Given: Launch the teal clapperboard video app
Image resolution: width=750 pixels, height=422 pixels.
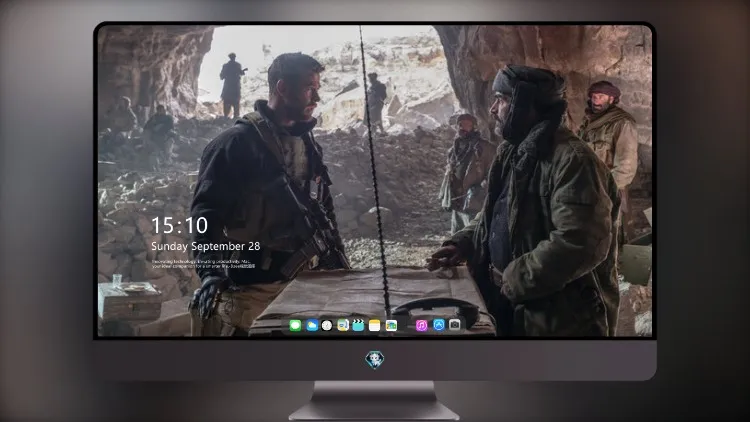Looking at the screenshot, I should [x=358, y=325].
